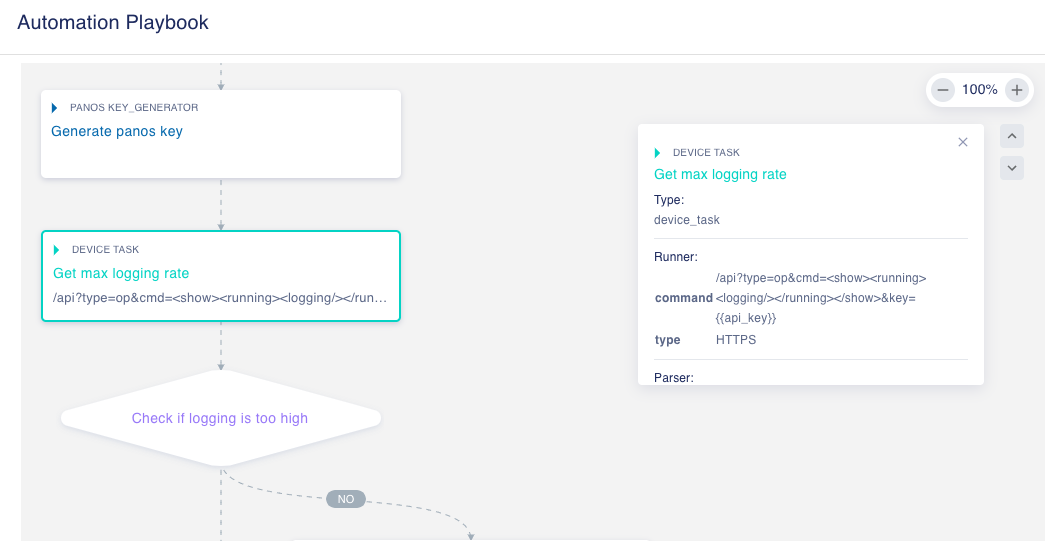
Task: Expand the PANOS KEY_GENERATOR node triangle
Action: pos(55,108)
